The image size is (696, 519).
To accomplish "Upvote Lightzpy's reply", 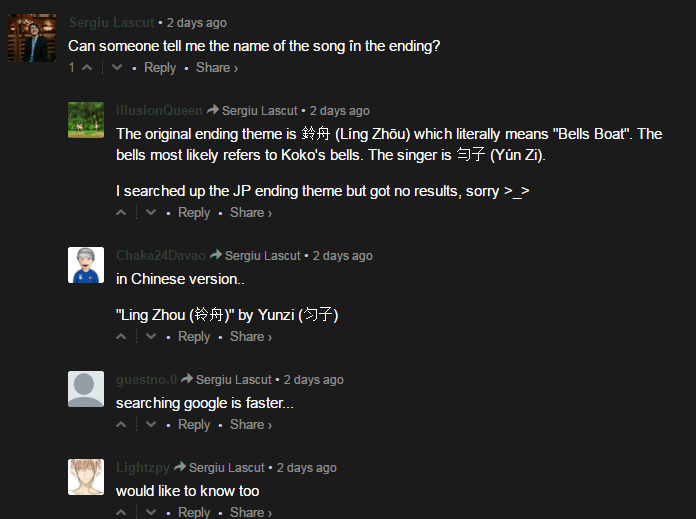I will 121,512.
